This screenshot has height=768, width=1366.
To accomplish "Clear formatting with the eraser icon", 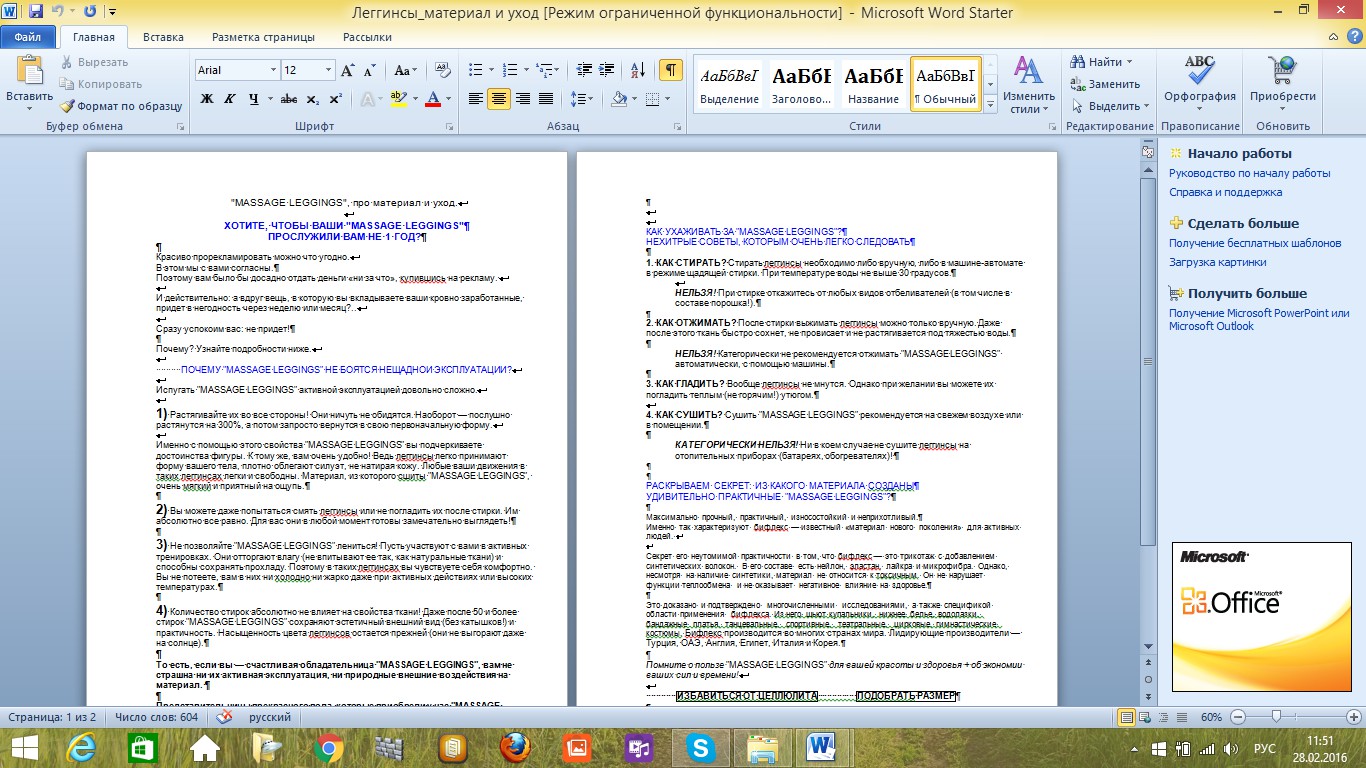I will (x=441, y=71).
